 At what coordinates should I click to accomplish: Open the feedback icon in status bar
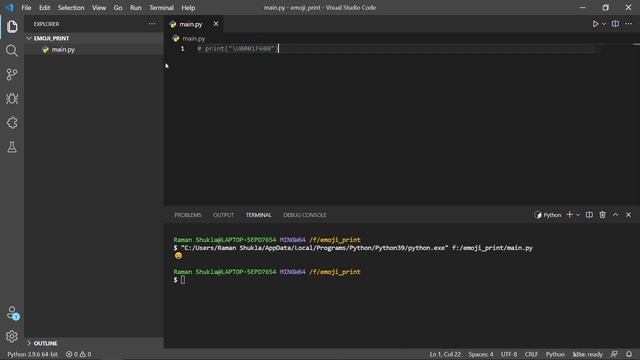pyautogui.click(x=614, y=354)
